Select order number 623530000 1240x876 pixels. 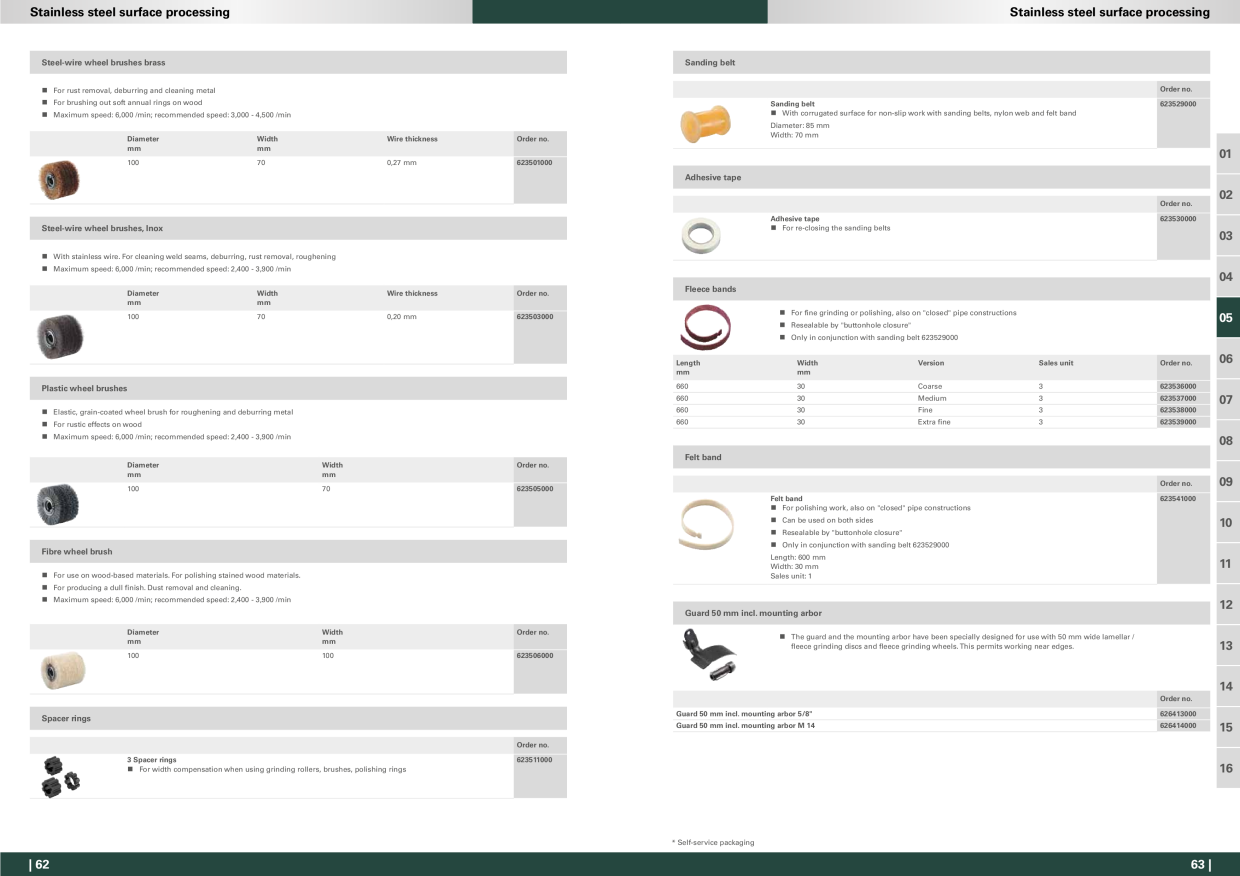[1178, 218]
